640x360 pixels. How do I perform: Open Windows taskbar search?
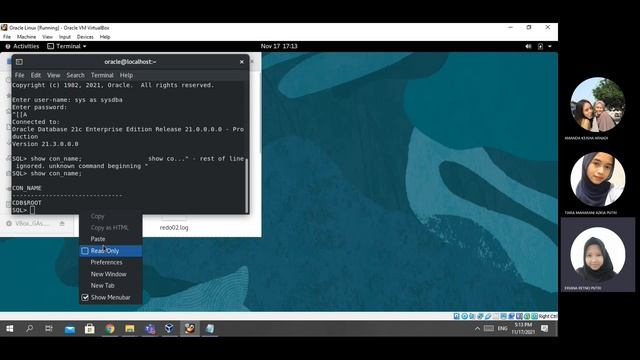pos(29,329)
